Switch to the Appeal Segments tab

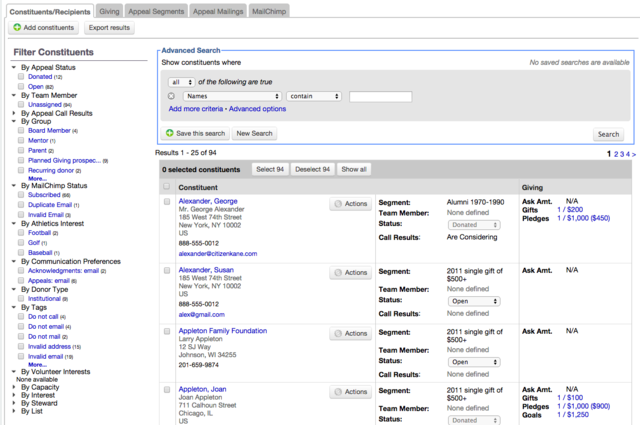[x=156, y=11]
